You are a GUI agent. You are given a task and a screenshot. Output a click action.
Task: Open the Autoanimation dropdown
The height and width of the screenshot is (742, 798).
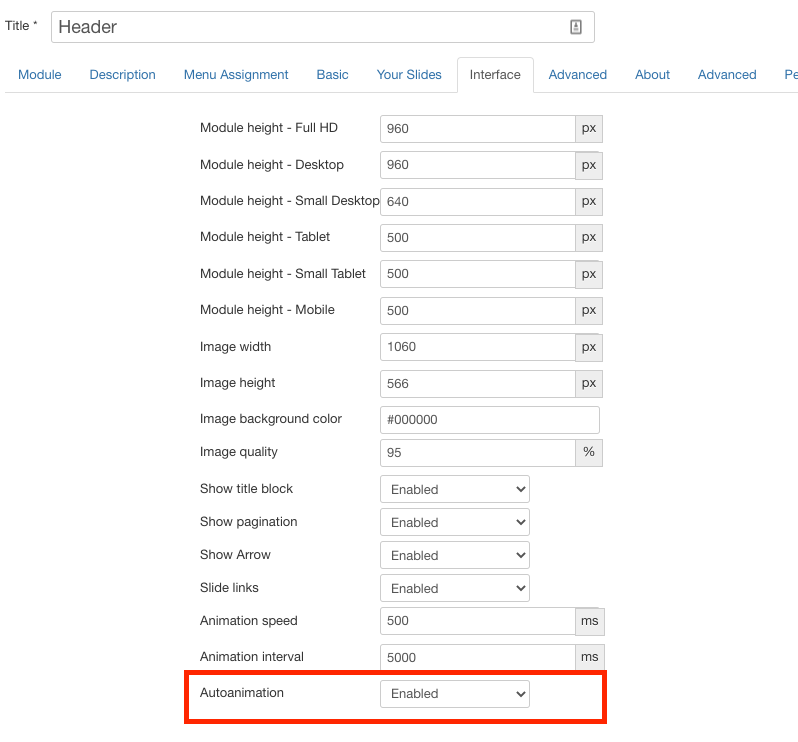454,694
